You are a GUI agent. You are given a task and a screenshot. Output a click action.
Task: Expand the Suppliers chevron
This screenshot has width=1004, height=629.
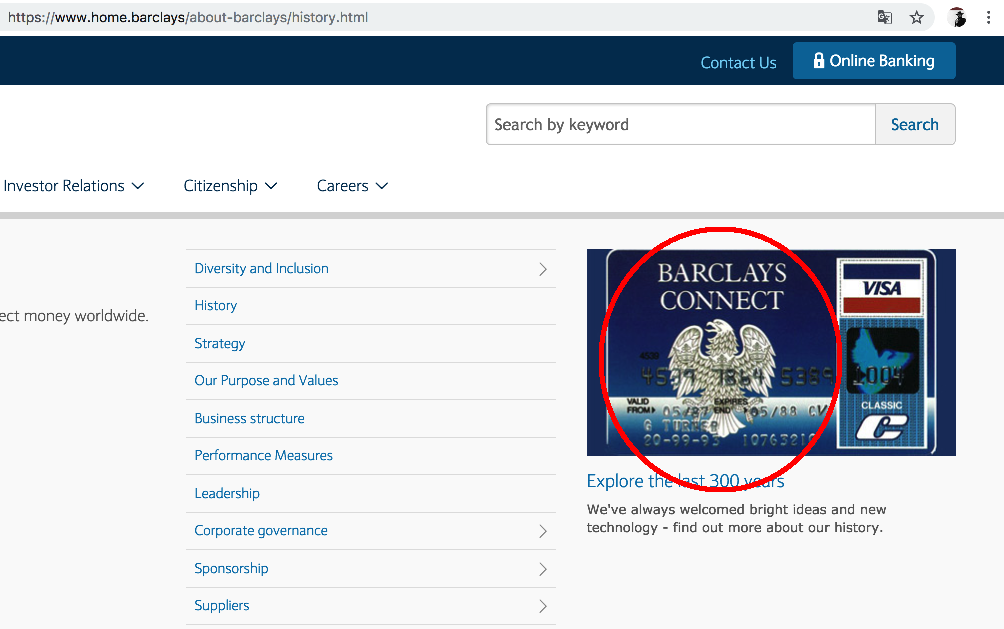coord(542,606)
